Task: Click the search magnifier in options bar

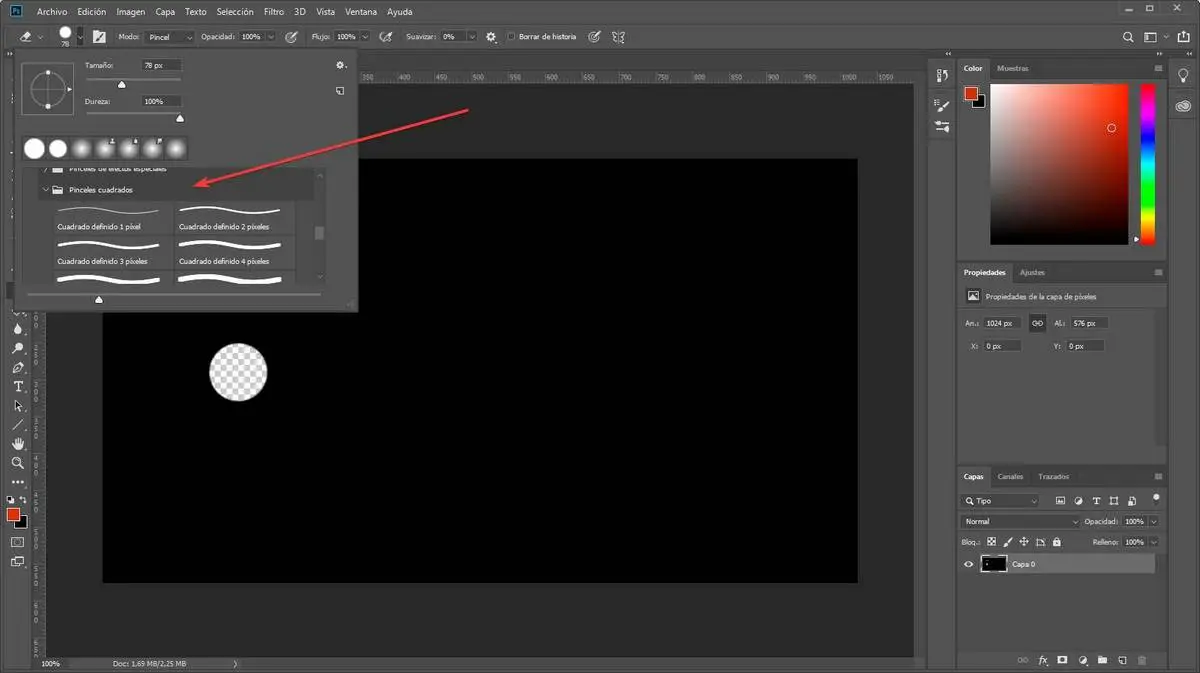Action: click(1129, 37)
